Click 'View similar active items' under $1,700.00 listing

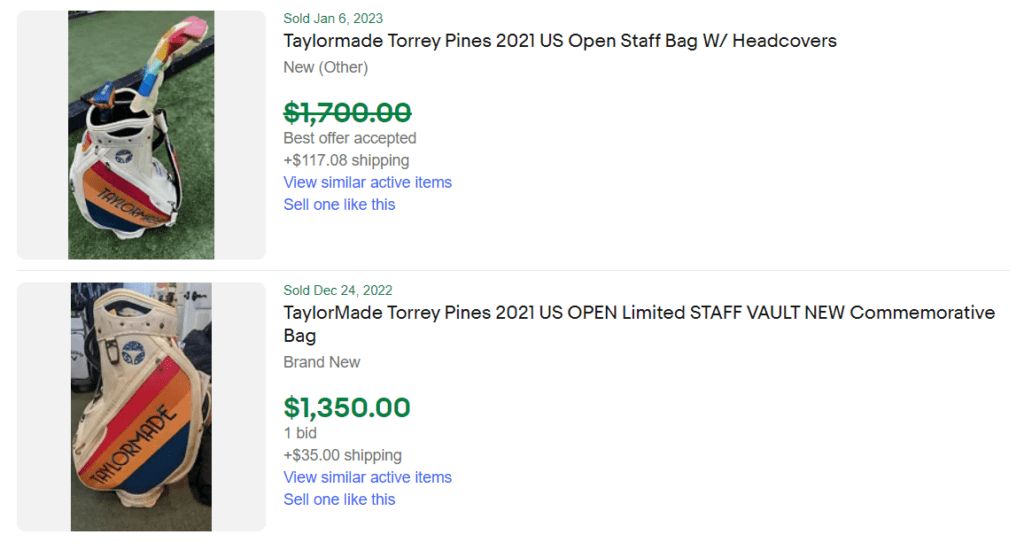click(367, 182)
